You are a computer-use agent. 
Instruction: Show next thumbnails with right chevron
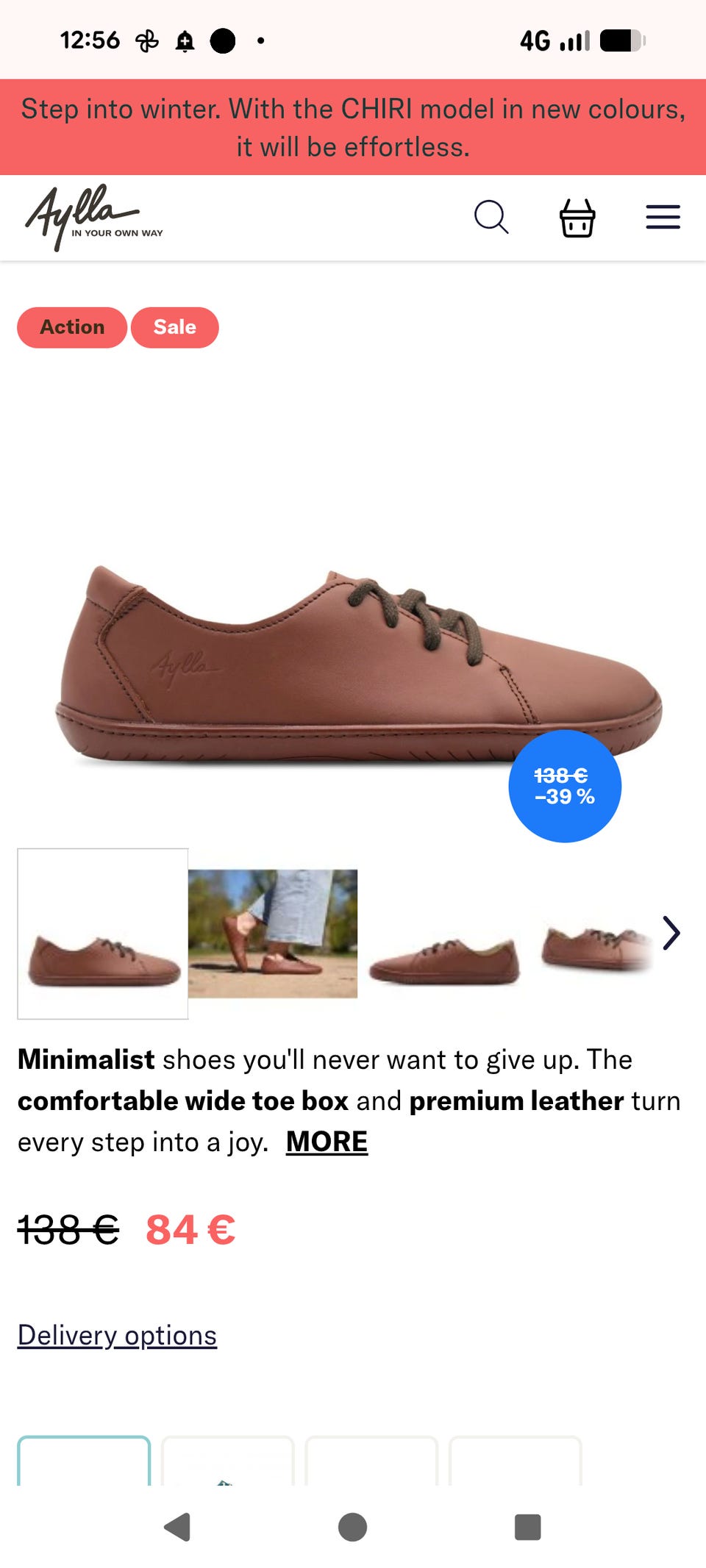click(x=671, y=933)
